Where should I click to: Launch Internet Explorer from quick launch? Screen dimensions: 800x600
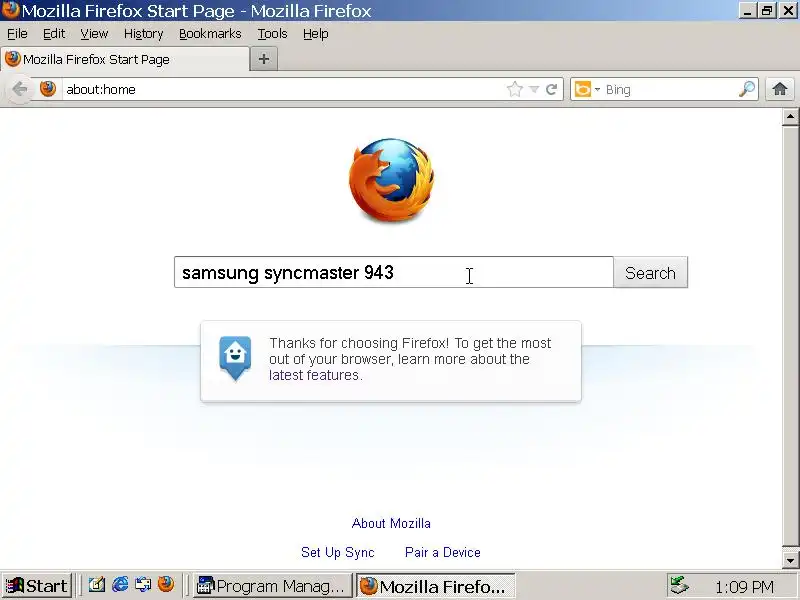[120, 584]
